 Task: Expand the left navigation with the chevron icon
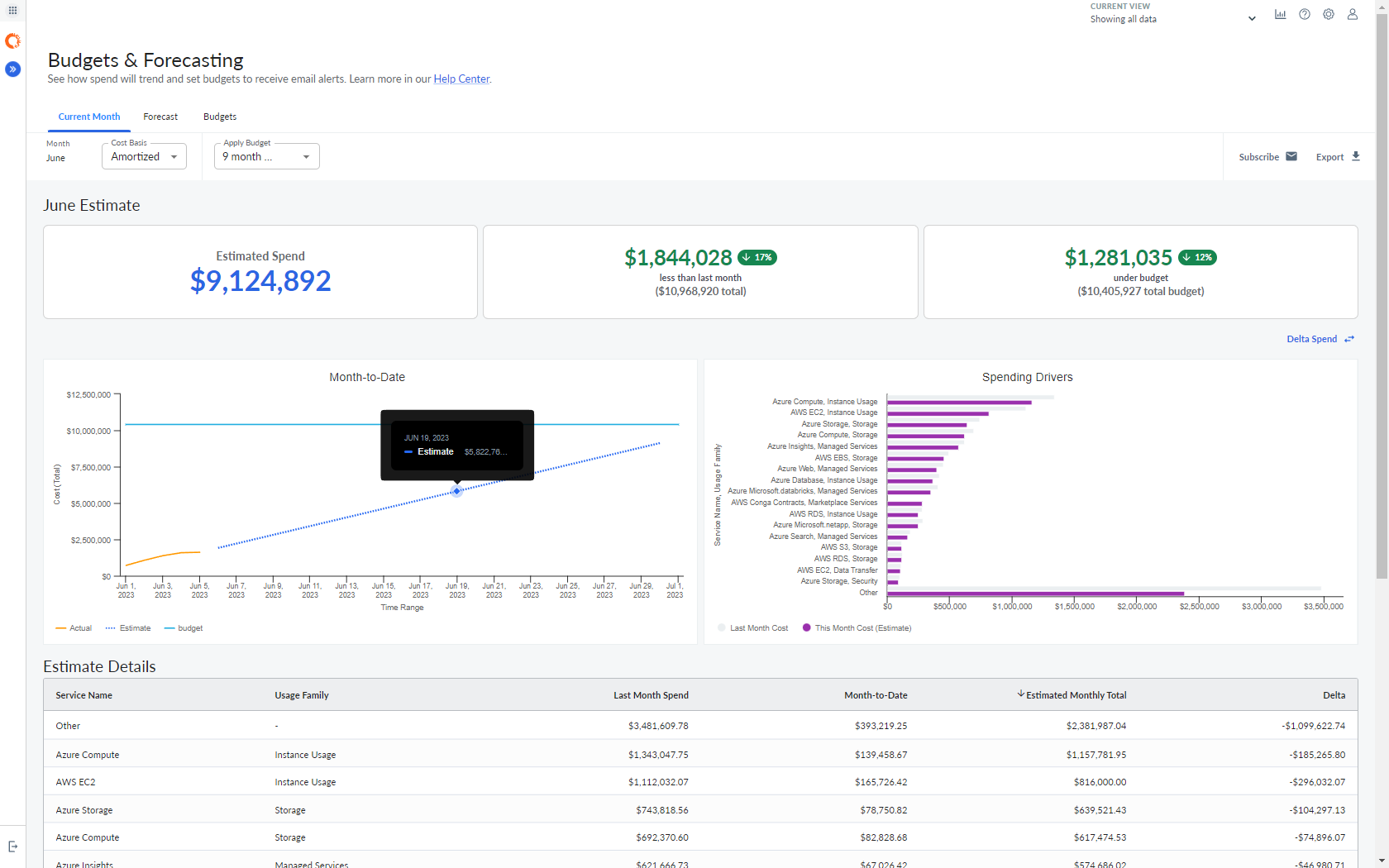pos(12,69)
